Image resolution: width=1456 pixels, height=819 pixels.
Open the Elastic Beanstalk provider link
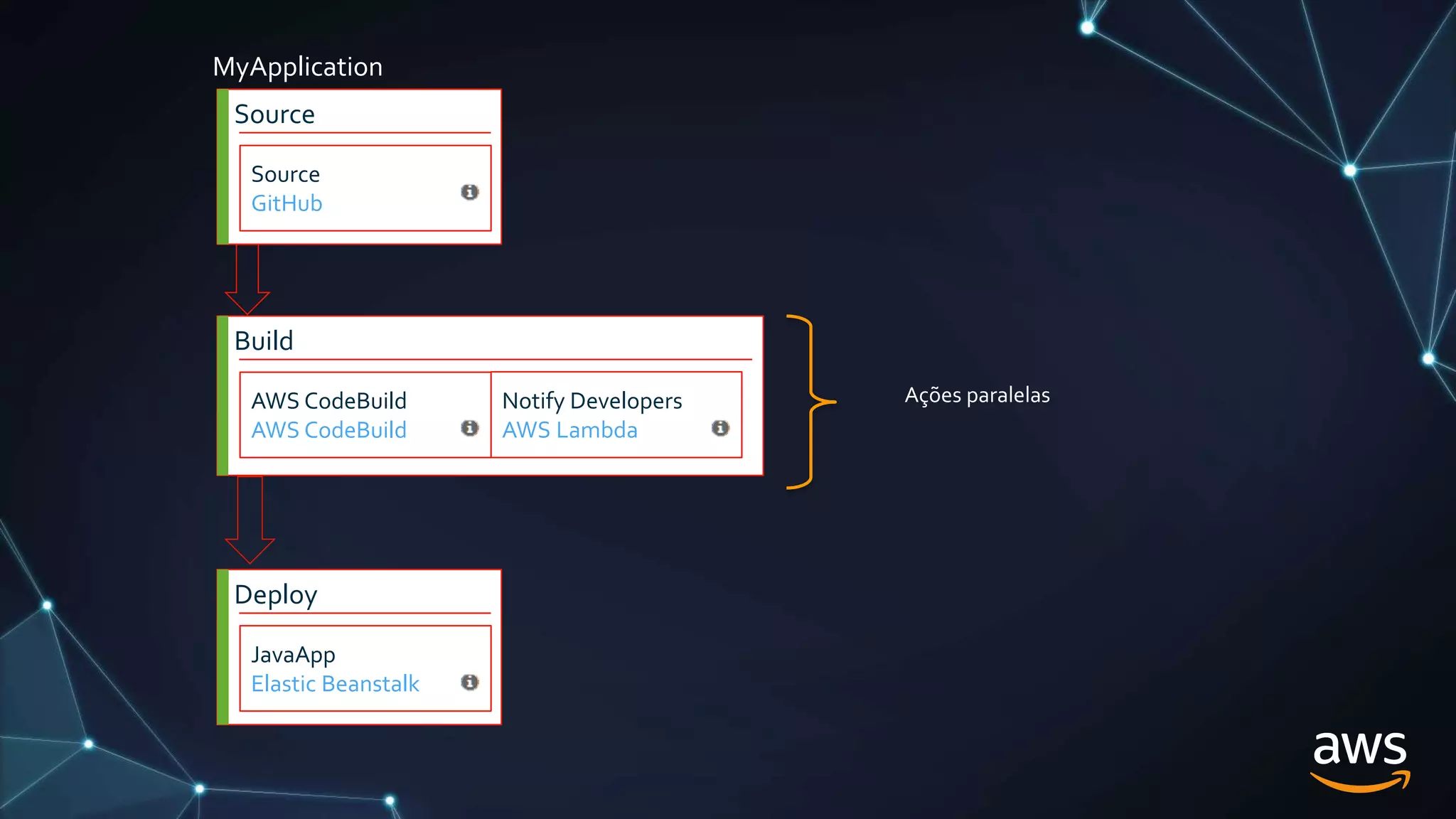pyautogui.click(x=335, y=684)
